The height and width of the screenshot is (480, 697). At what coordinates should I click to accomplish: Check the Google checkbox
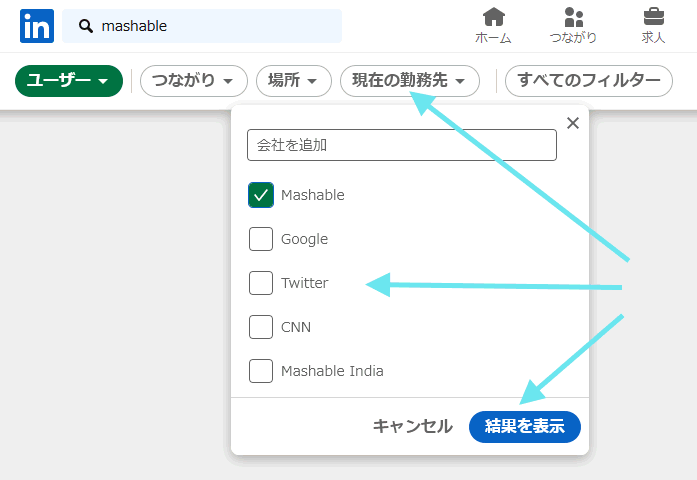coord(261,239)
